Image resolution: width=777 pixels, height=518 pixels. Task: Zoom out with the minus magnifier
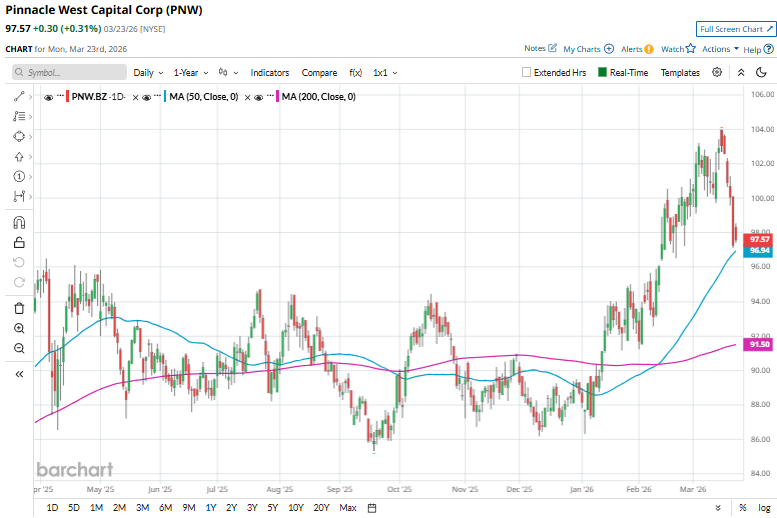[19, 348]
